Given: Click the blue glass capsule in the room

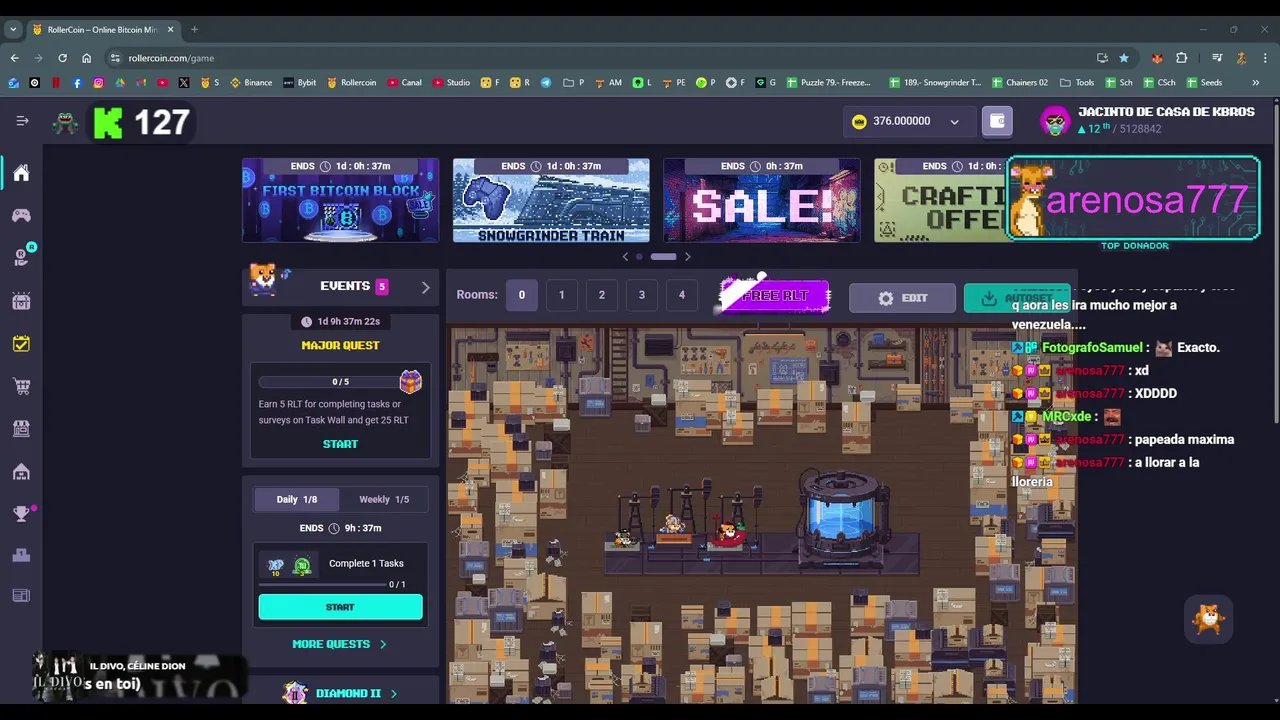Looking at the screenshot, I should pos(844,515).
